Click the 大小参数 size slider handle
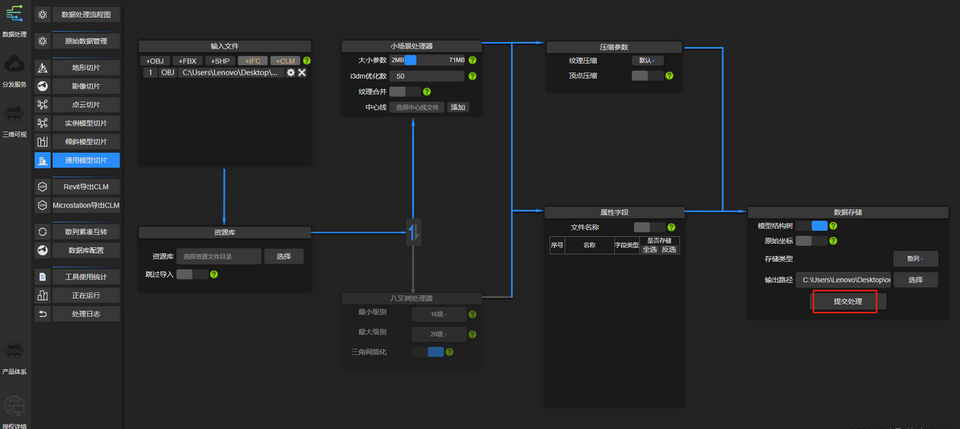Viewport: 960px width, 429px height. 410,60
